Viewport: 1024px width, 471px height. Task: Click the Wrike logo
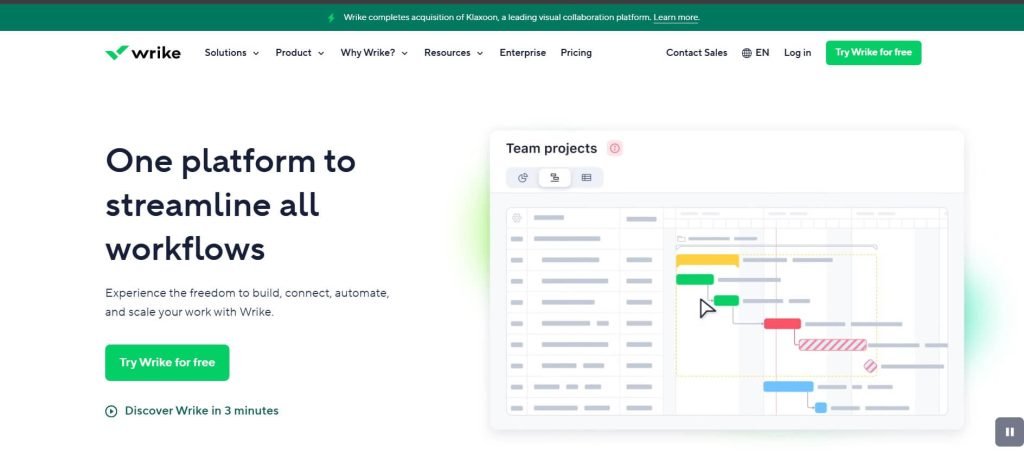coord(143,53)
